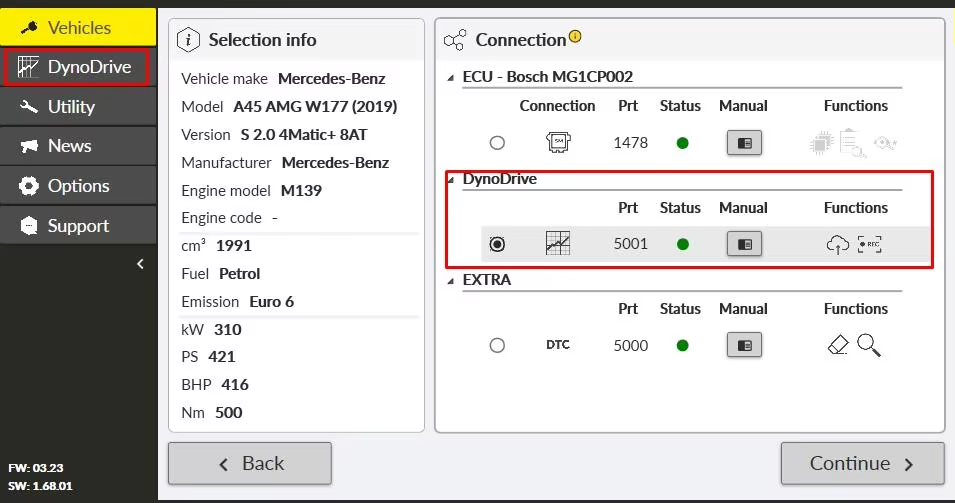Select the ECU Bosch MG1CP002 radio button
This screenshot has width=955, height=503.
[497, 143]
